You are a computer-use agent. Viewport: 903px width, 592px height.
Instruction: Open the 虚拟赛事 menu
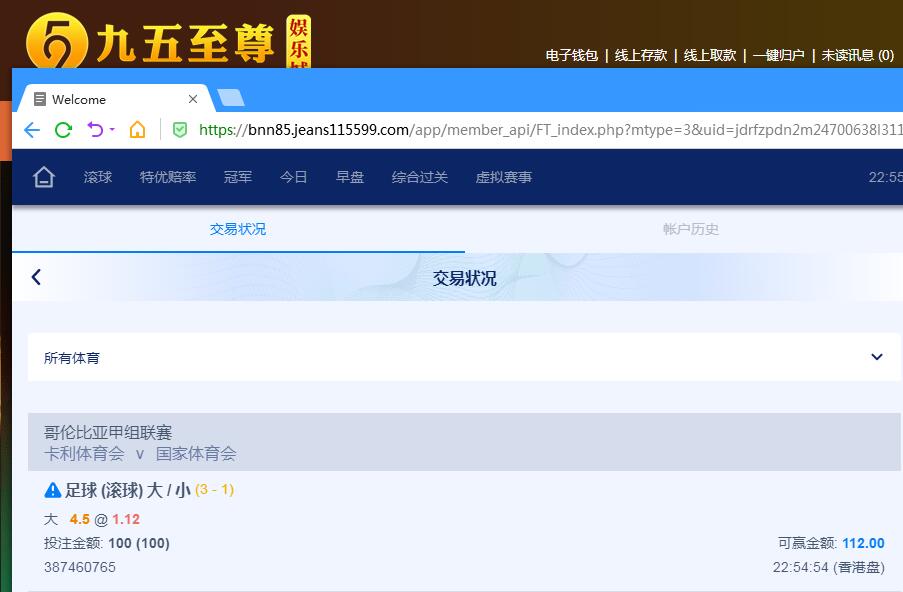(504, 177)
